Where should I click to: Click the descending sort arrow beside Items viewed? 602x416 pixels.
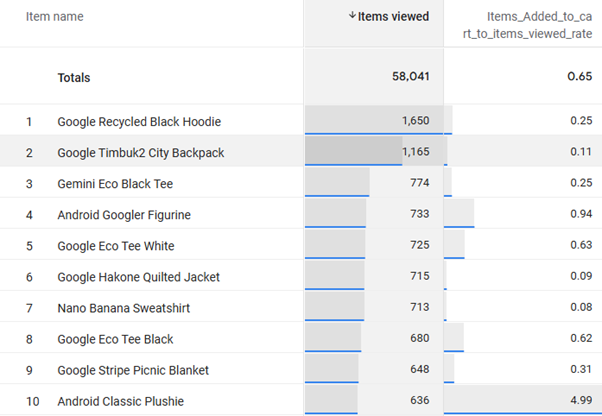click(x=352, y=16)
